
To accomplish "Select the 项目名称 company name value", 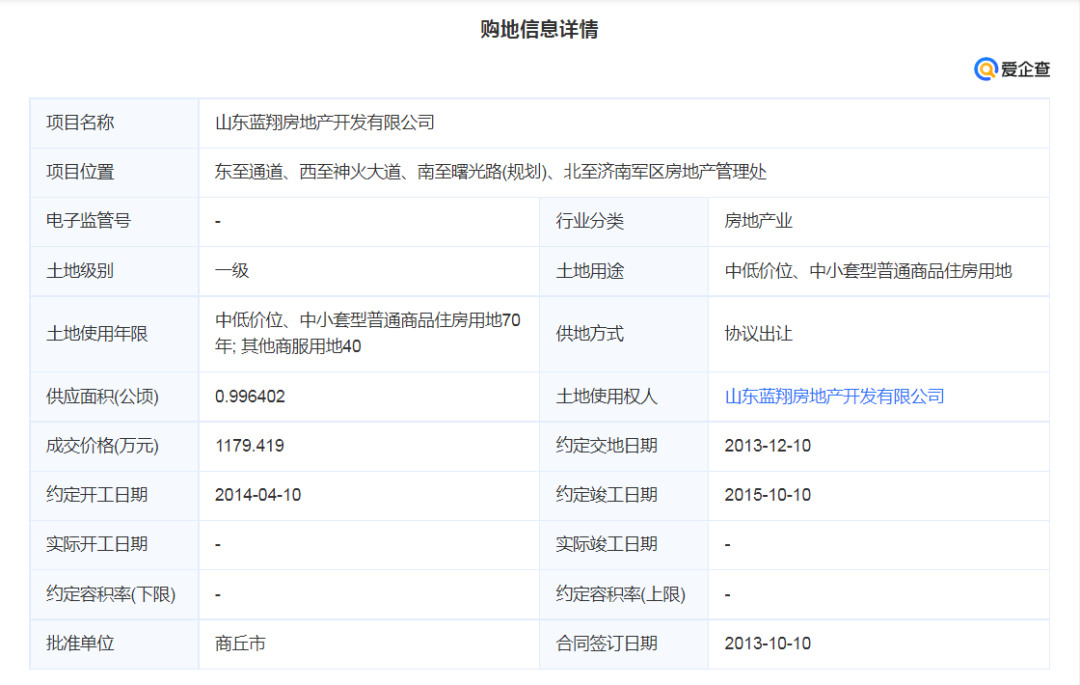I will (x=325, y=123).
